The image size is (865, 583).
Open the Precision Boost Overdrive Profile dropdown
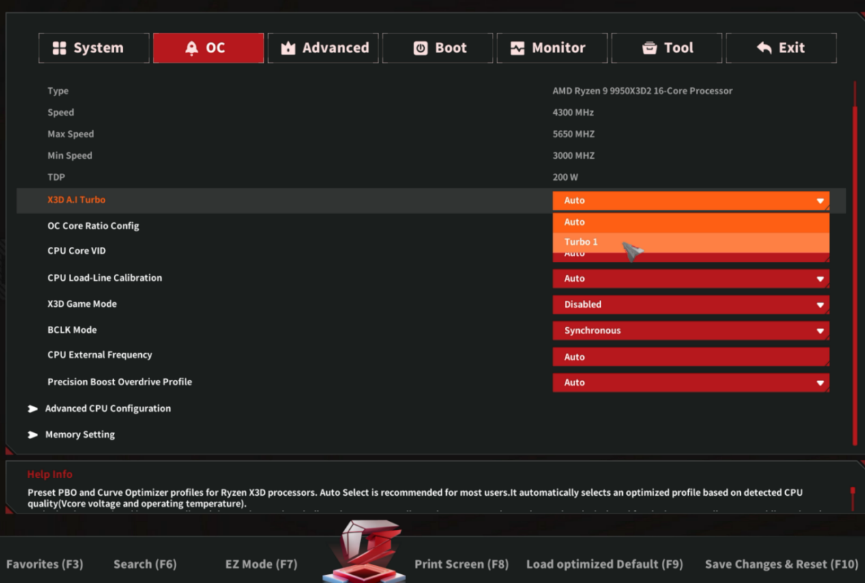(x=691, y=382)
